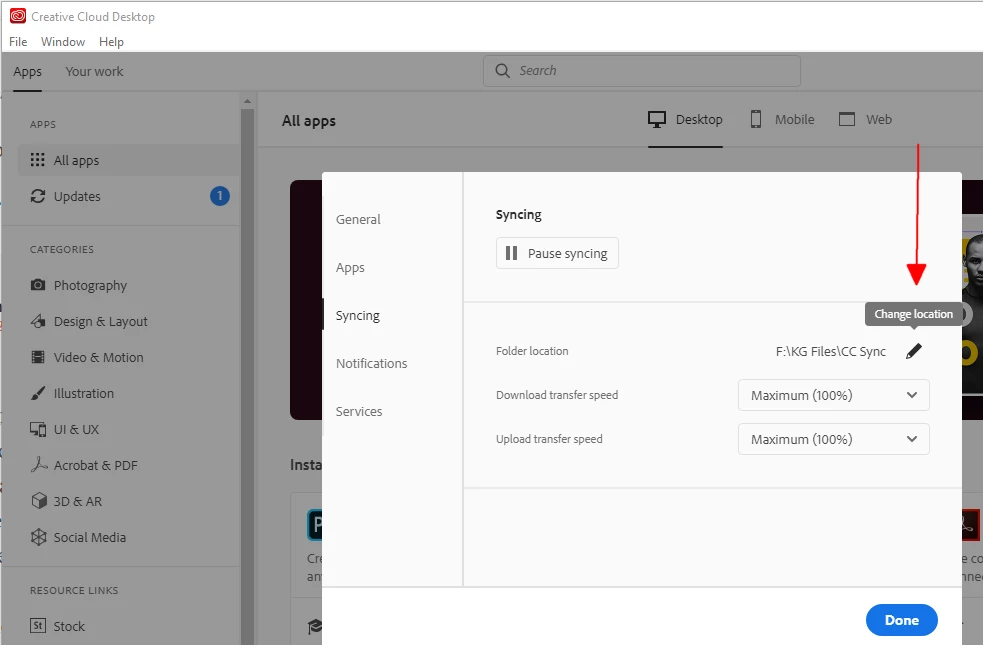Click the sidebar scrollbar up arrow
The width and height of the screenshot is (983, 645).
(247, 101)
